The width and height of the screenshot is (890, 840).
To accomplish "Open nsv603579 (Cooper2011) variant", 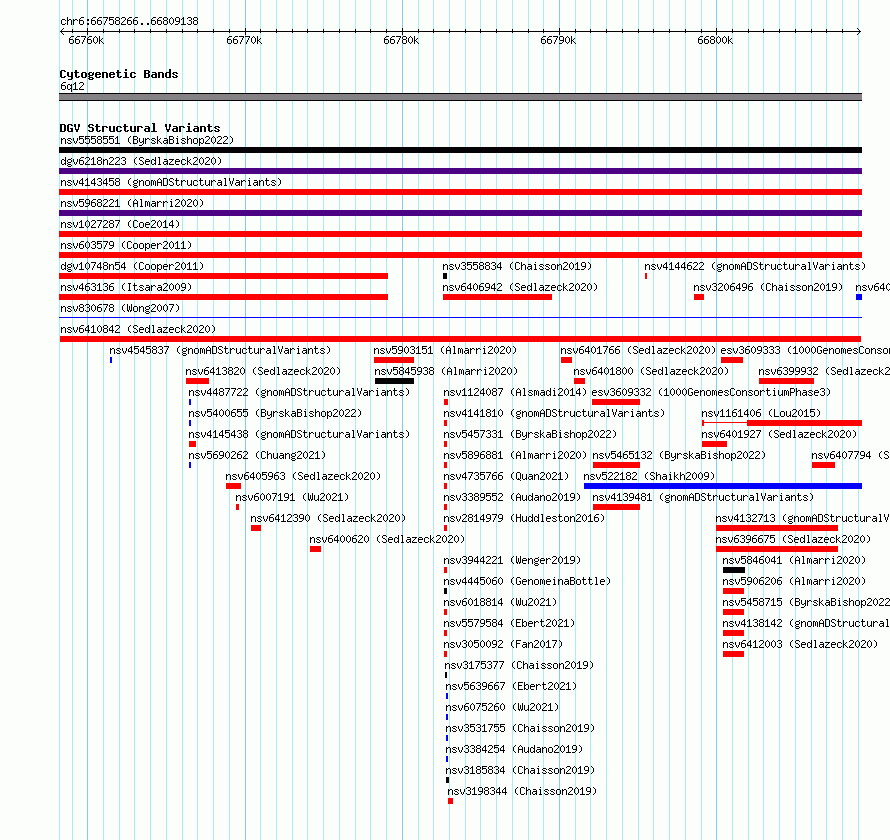I will 126,245.
